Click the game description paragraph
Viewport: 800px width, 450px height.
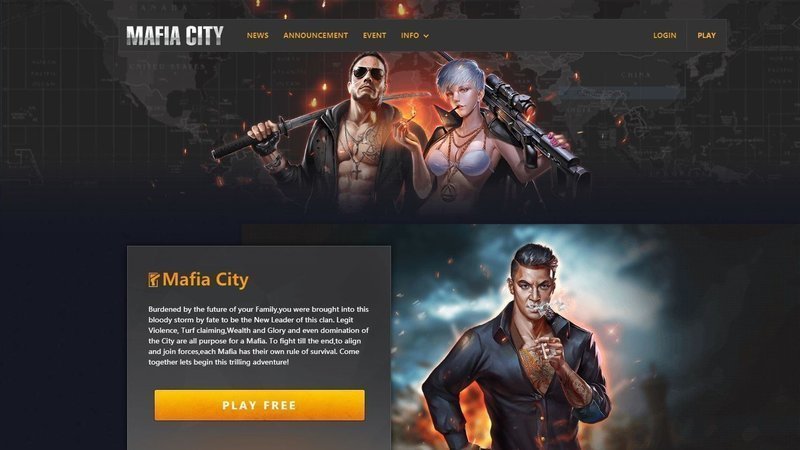(x=259, y=335)
